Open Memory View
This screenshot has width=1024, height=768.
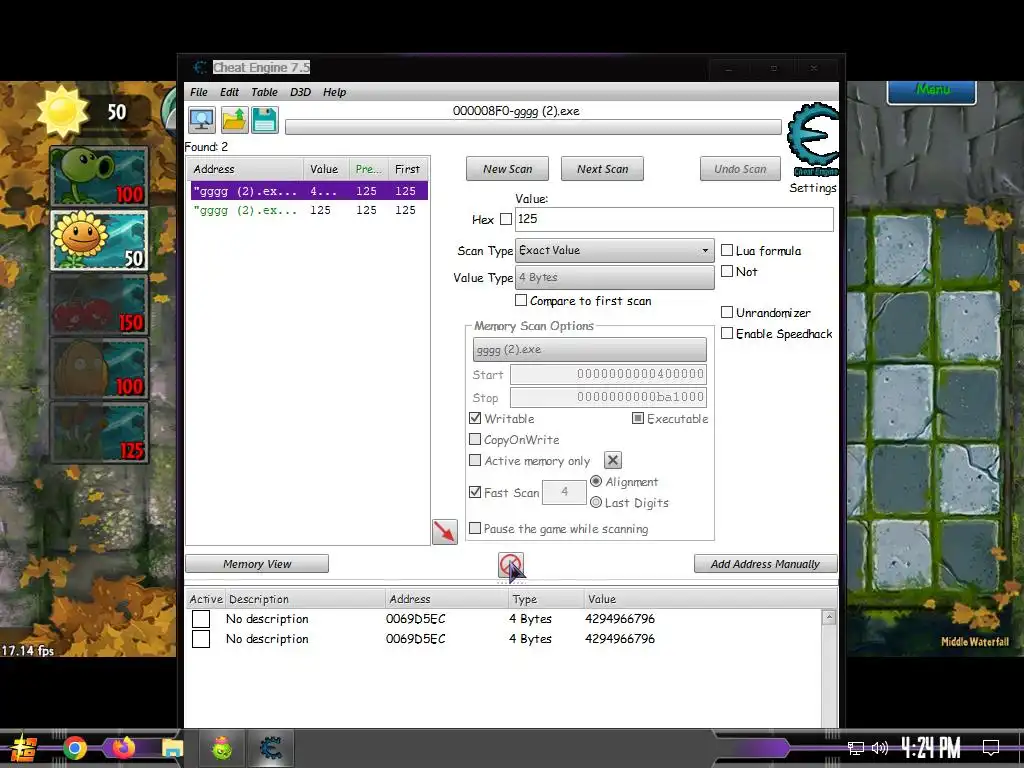click(257, 564)
